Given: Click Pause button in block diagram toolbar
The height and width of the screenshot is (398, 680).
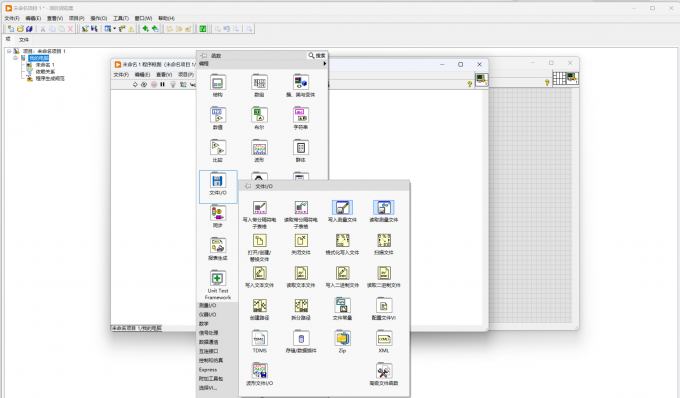Looking at the screenshot, I should pyautogui.click(x=162, y=85).
